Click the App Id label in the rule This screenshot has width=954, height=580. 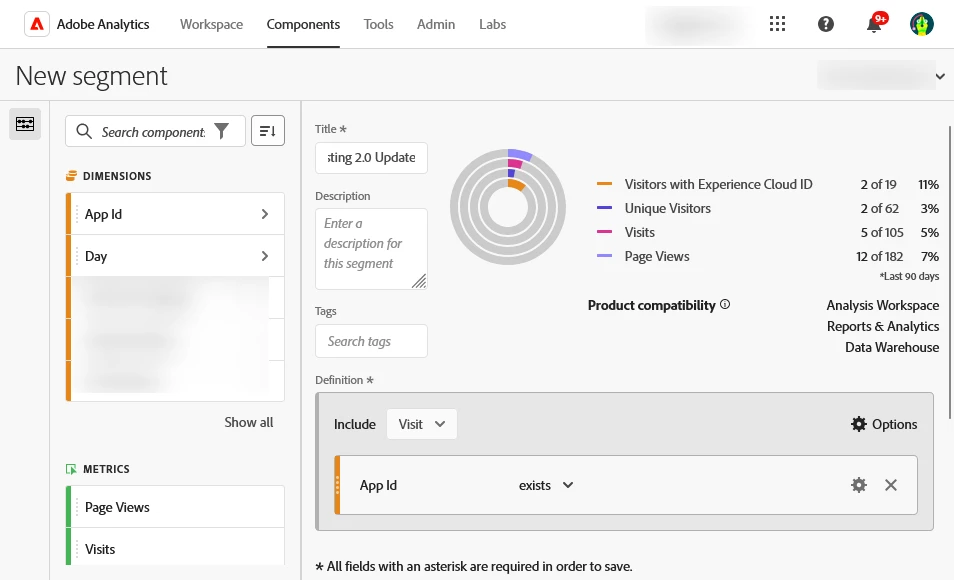click(x=378, y=485)
